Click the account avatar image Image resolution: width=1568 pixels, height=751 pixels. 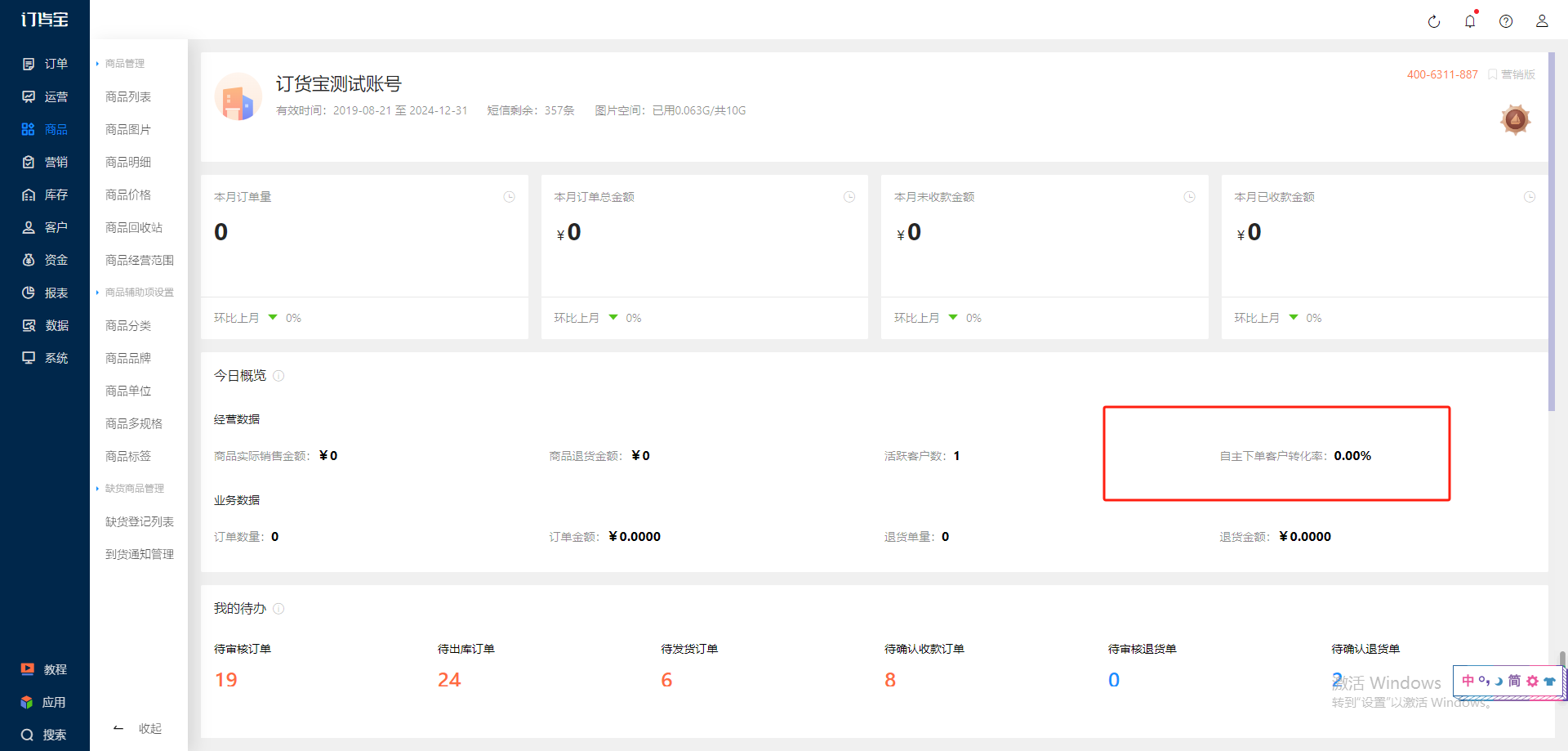[x=238, y=96]
